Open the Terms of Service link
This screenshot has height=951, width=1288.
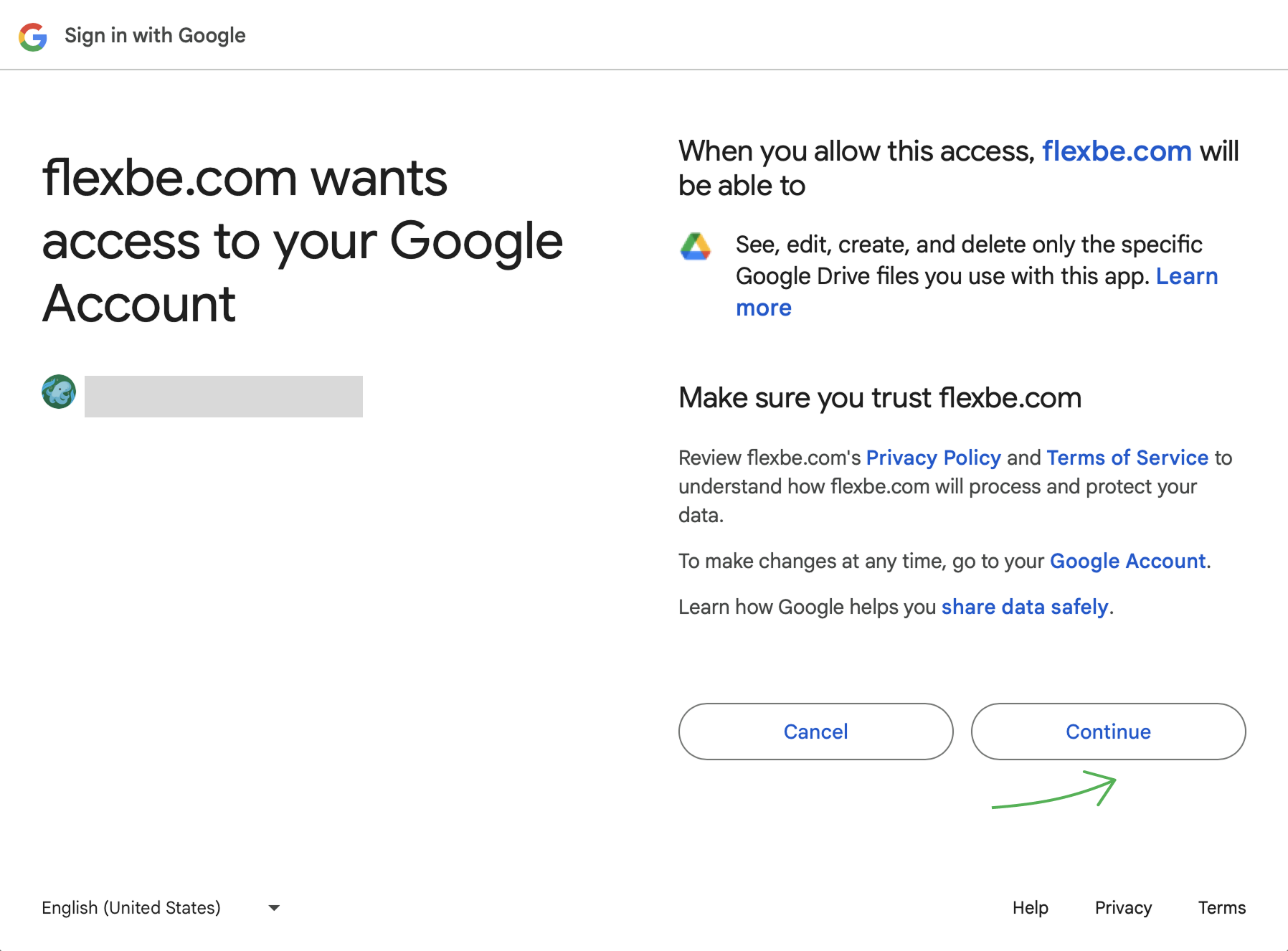point(1127,458)
